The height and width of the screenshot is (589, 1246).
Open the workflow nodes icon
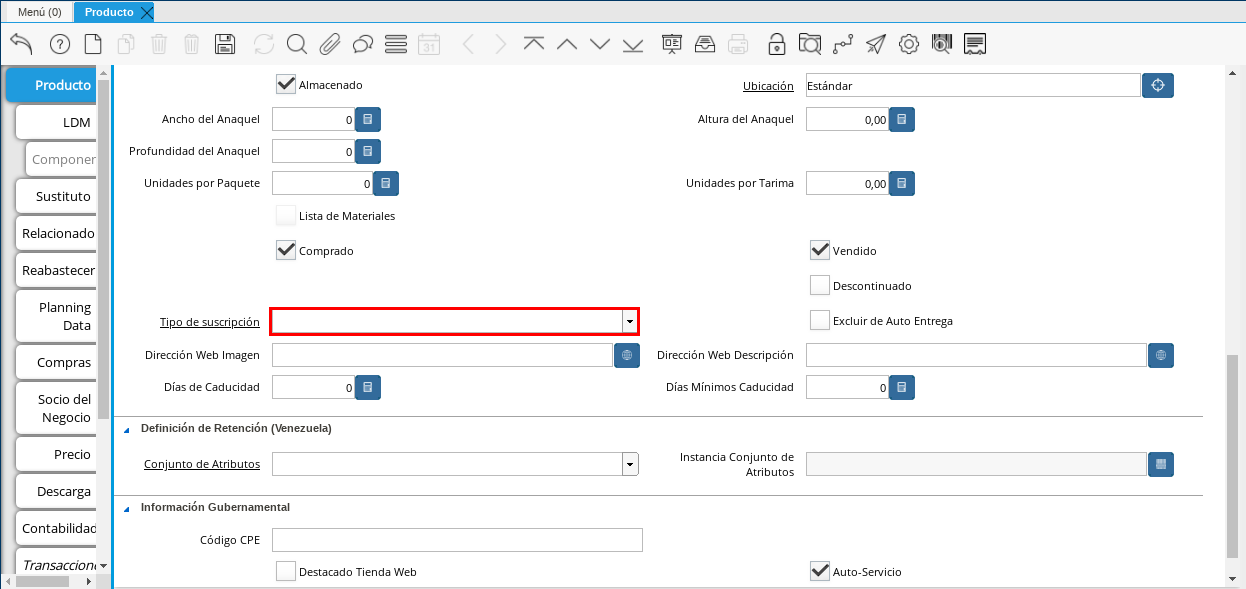click(x=843, y=44)
